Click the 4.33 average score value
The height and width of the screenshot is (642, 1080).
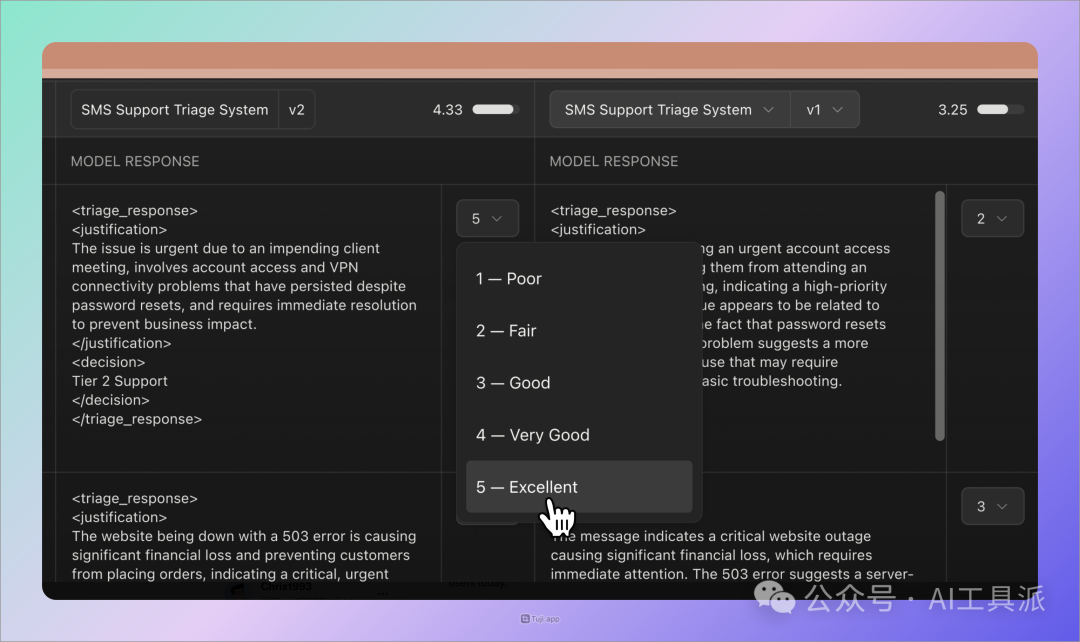448,110
